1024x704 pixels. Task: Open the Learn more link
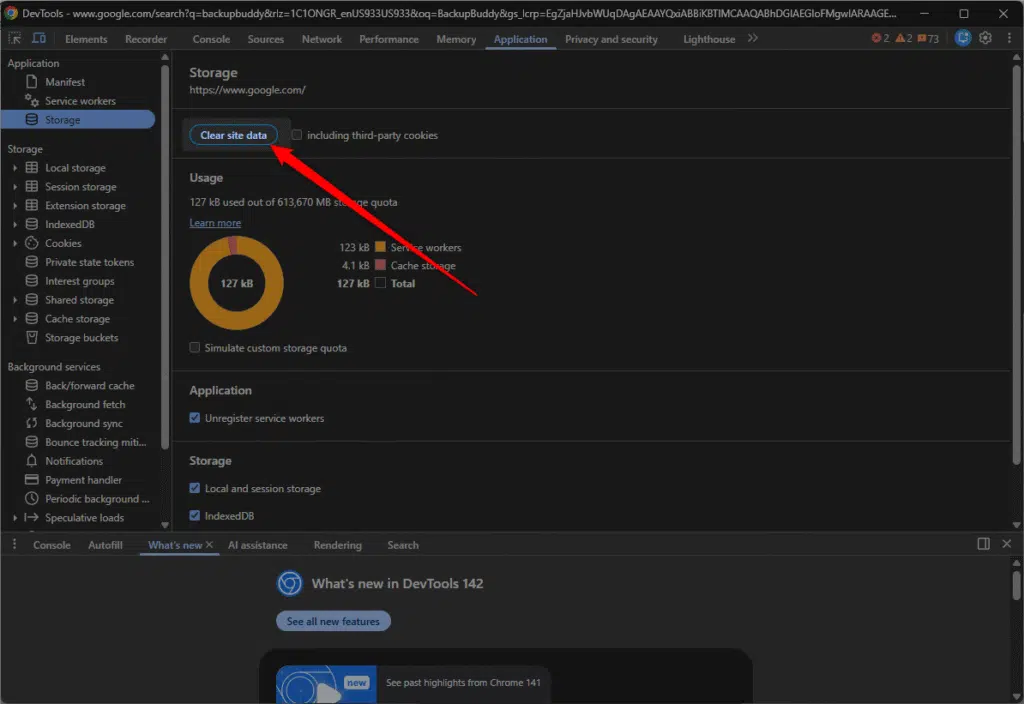215,223
